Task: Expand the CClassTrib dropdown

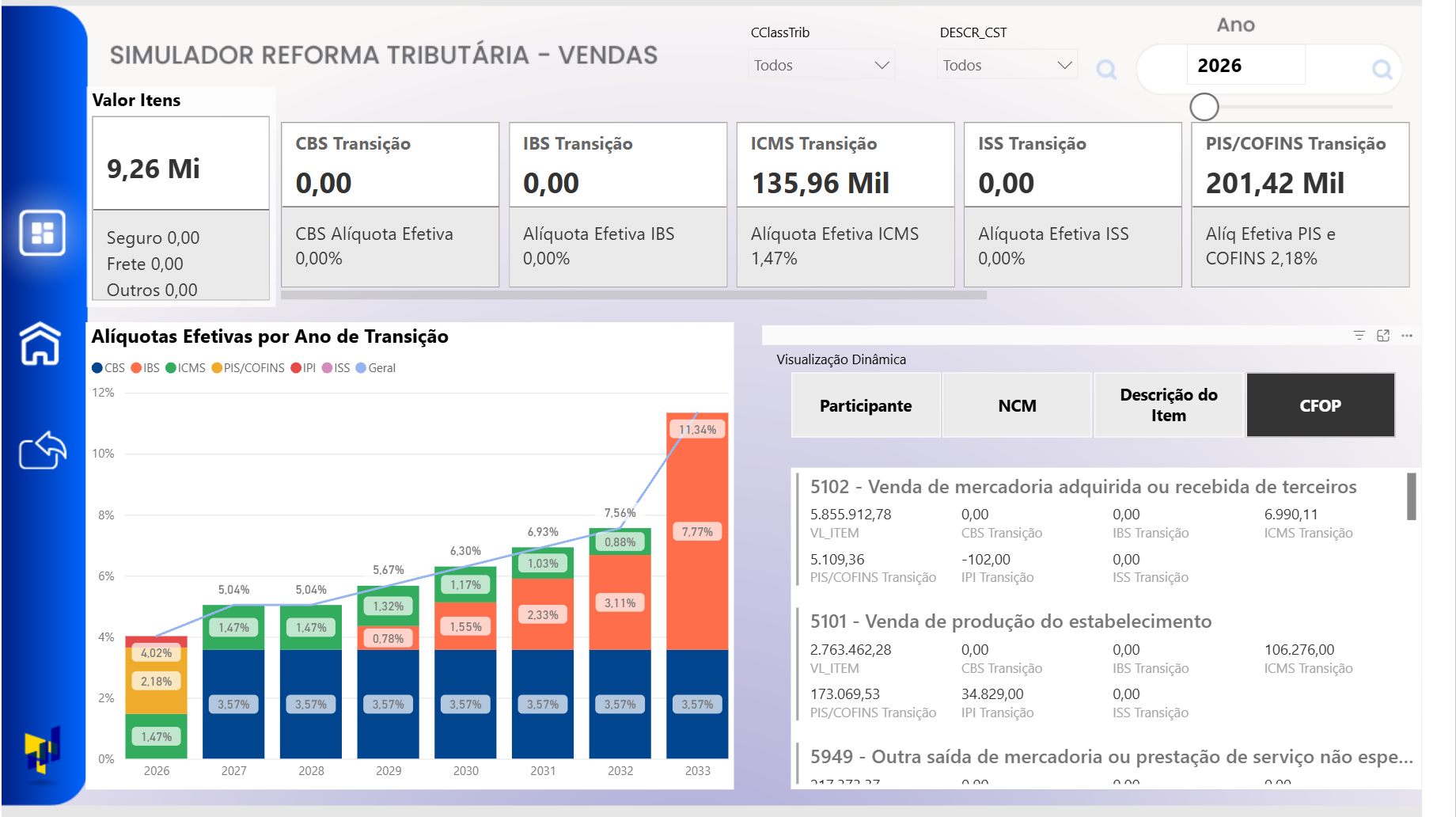Action: tap(821, 65)
